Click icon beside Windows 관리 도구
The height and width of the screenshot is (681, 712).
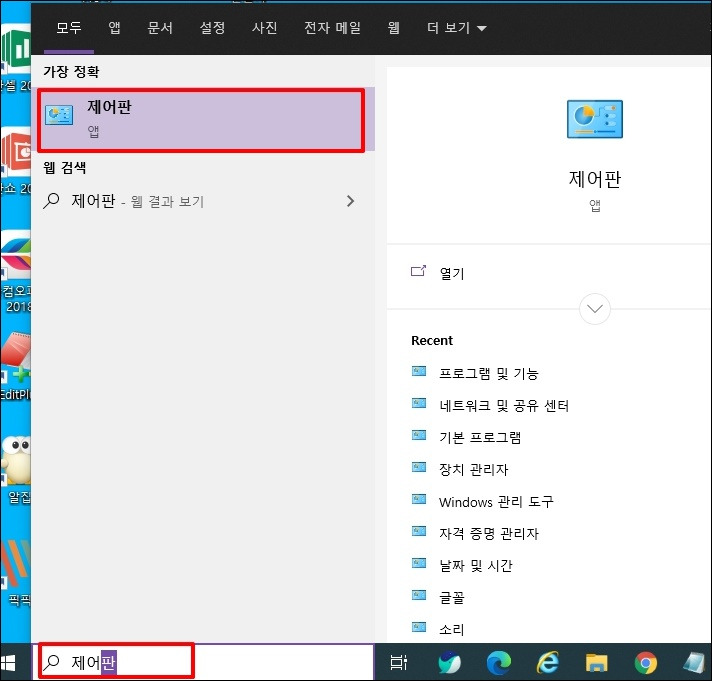pos(419,499)
